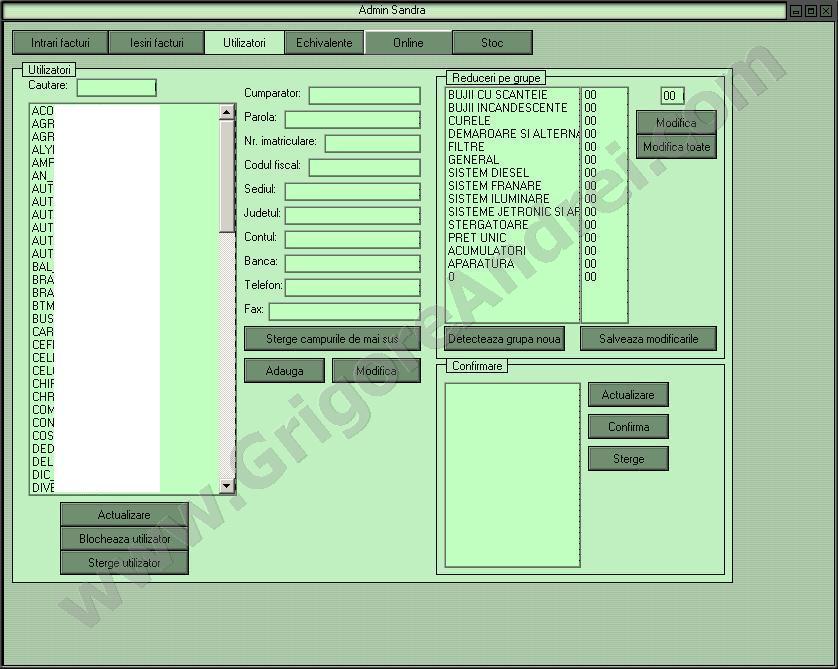Open the Intrari facturi tab
This screenshot has width=838, height=669.
pyautogui.click(x=60, y=43)
